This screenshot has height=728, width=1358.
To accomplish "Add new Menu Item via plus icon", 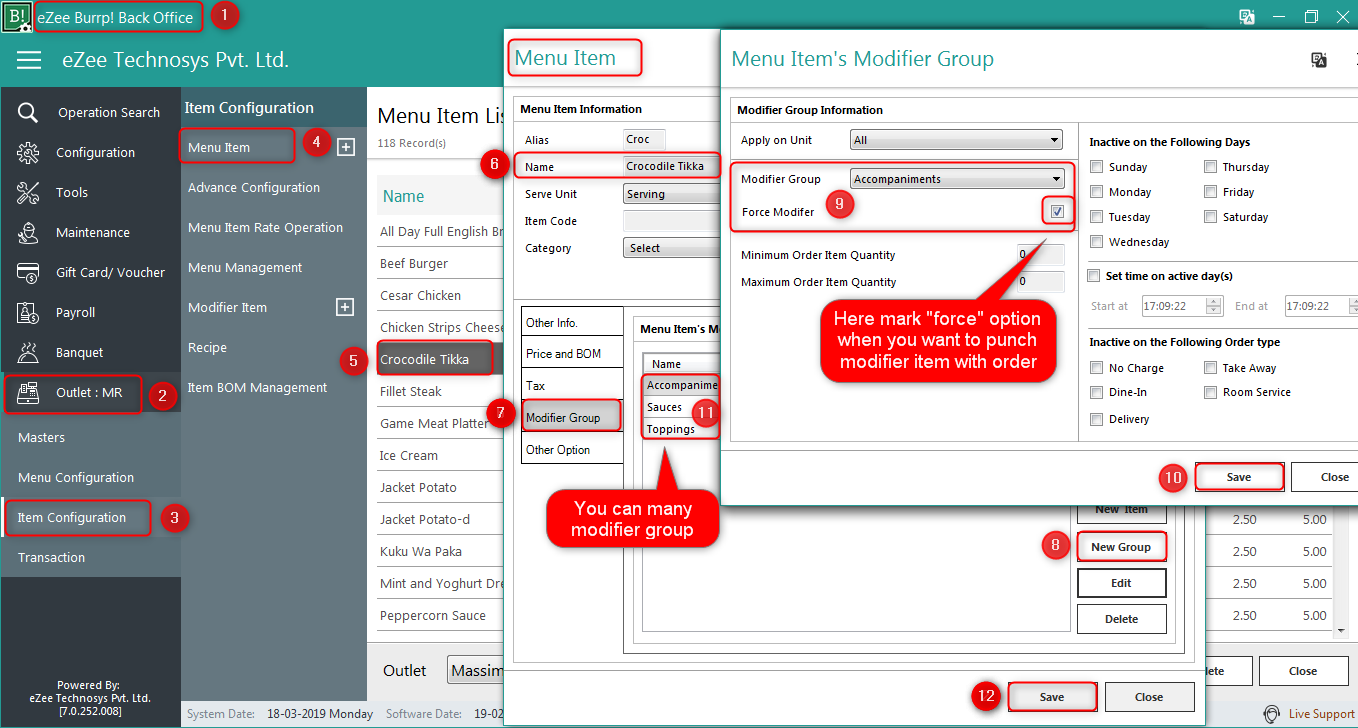I will coord(345,147).
